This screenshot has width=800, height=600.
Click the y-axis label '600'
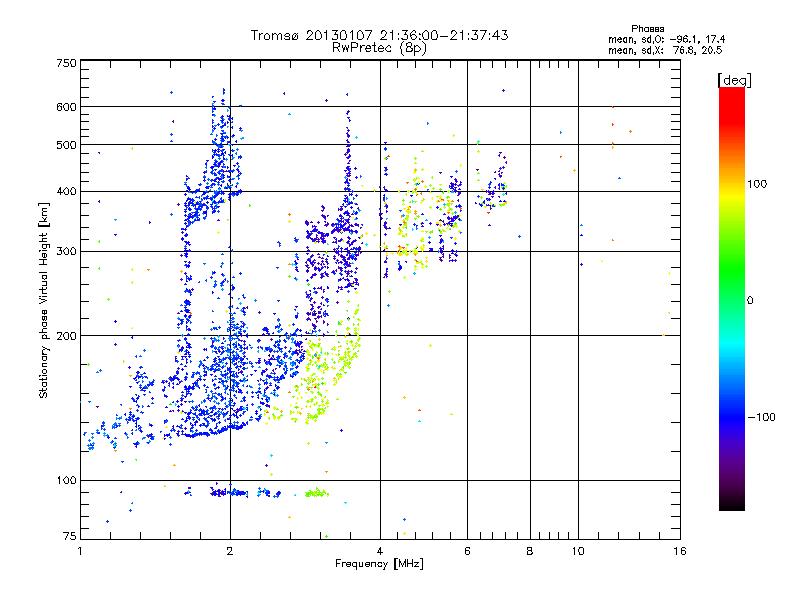(66, 107)
